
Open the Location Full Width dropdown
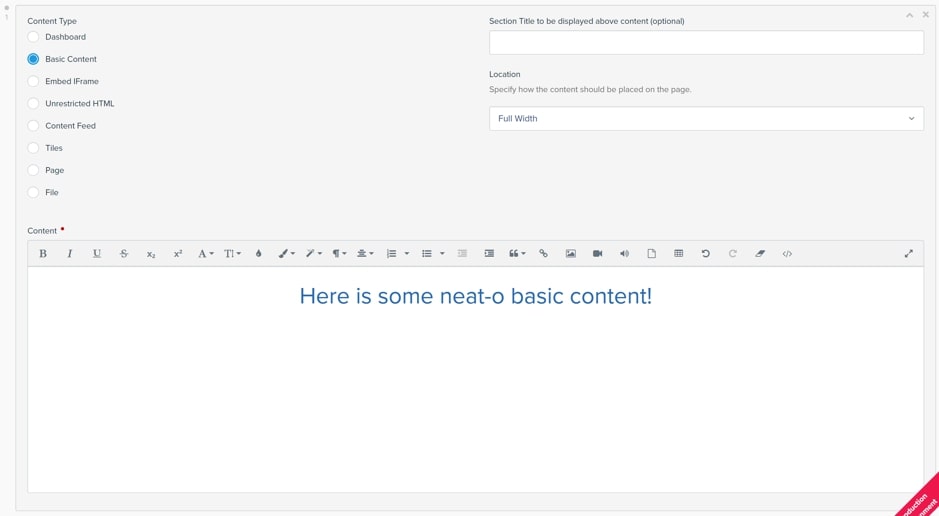click(x=706, y=119)
